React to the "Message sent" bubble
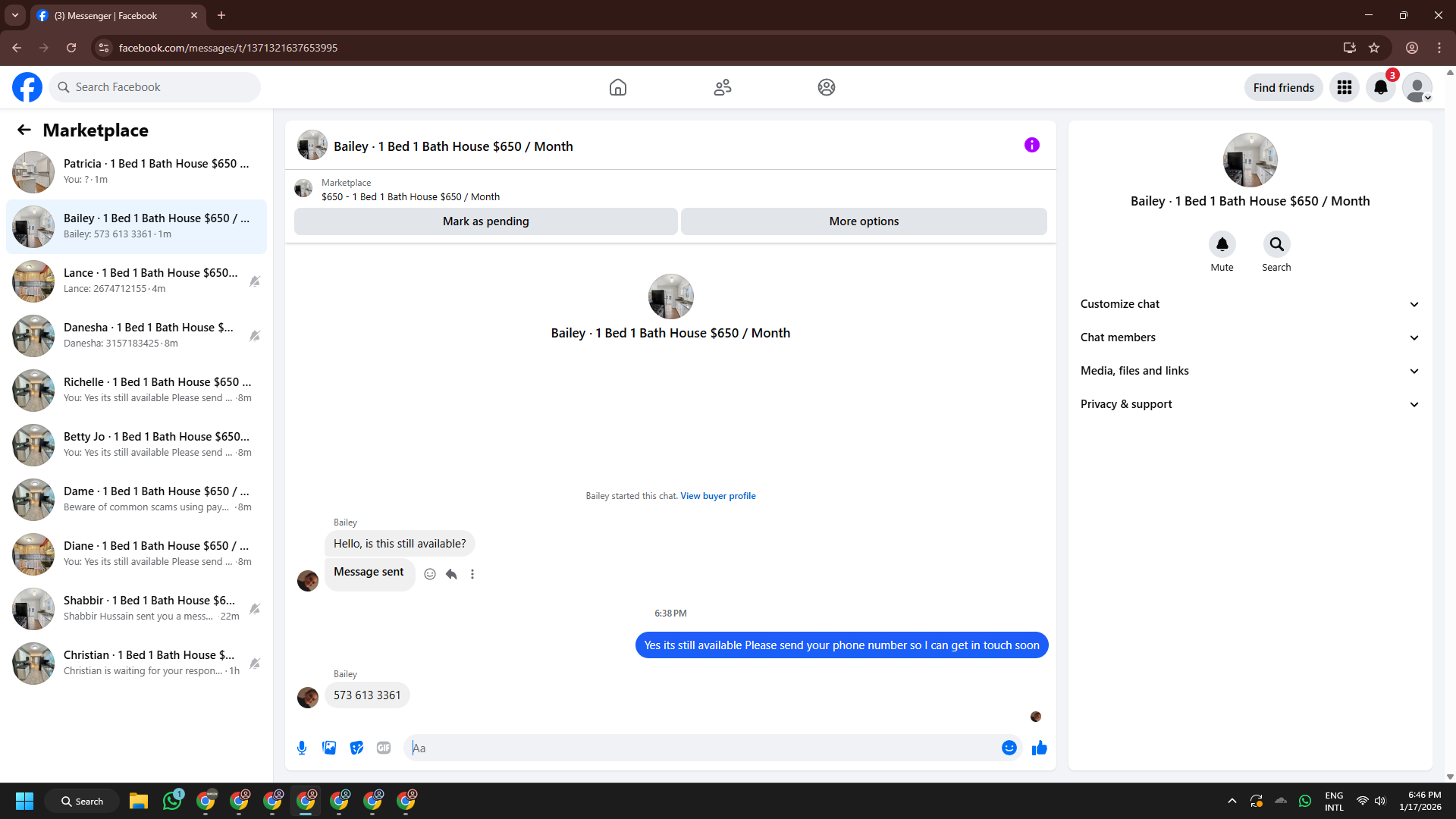The image size is (1456, 819). 430,574
